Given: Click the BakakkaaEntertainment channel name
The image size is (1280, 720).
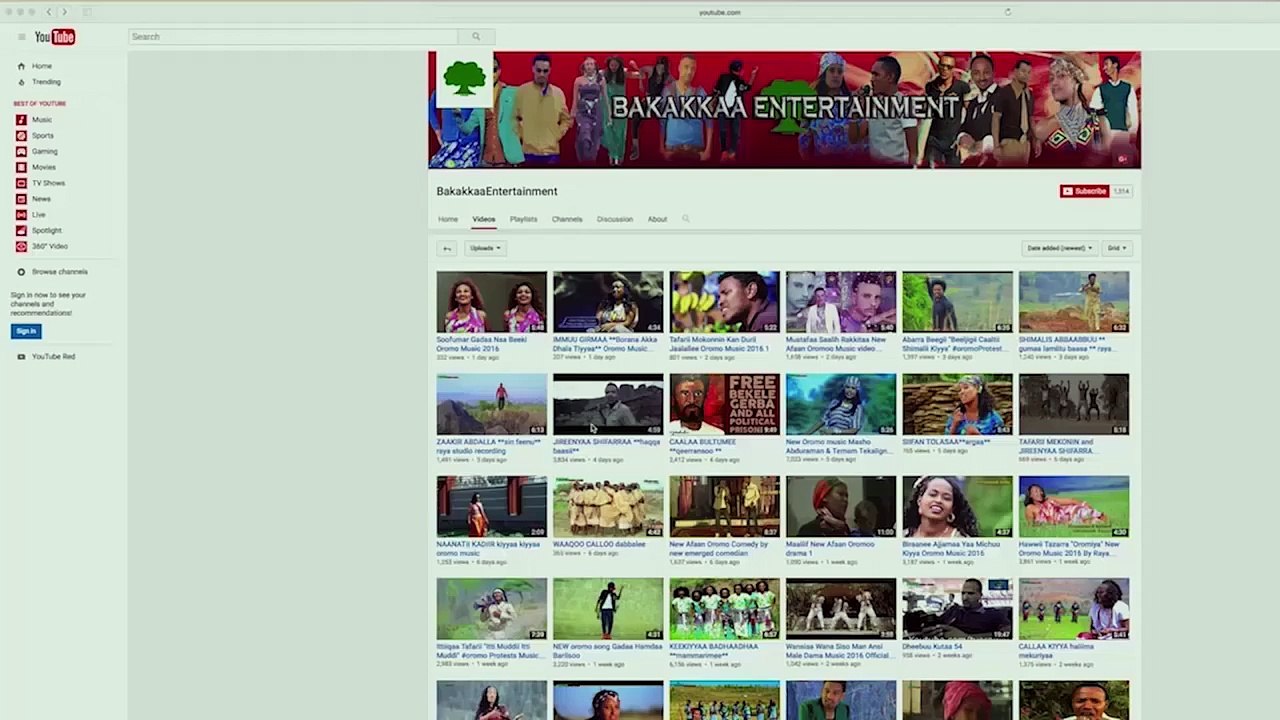Looking at the screenshot, I should point(497,191).
